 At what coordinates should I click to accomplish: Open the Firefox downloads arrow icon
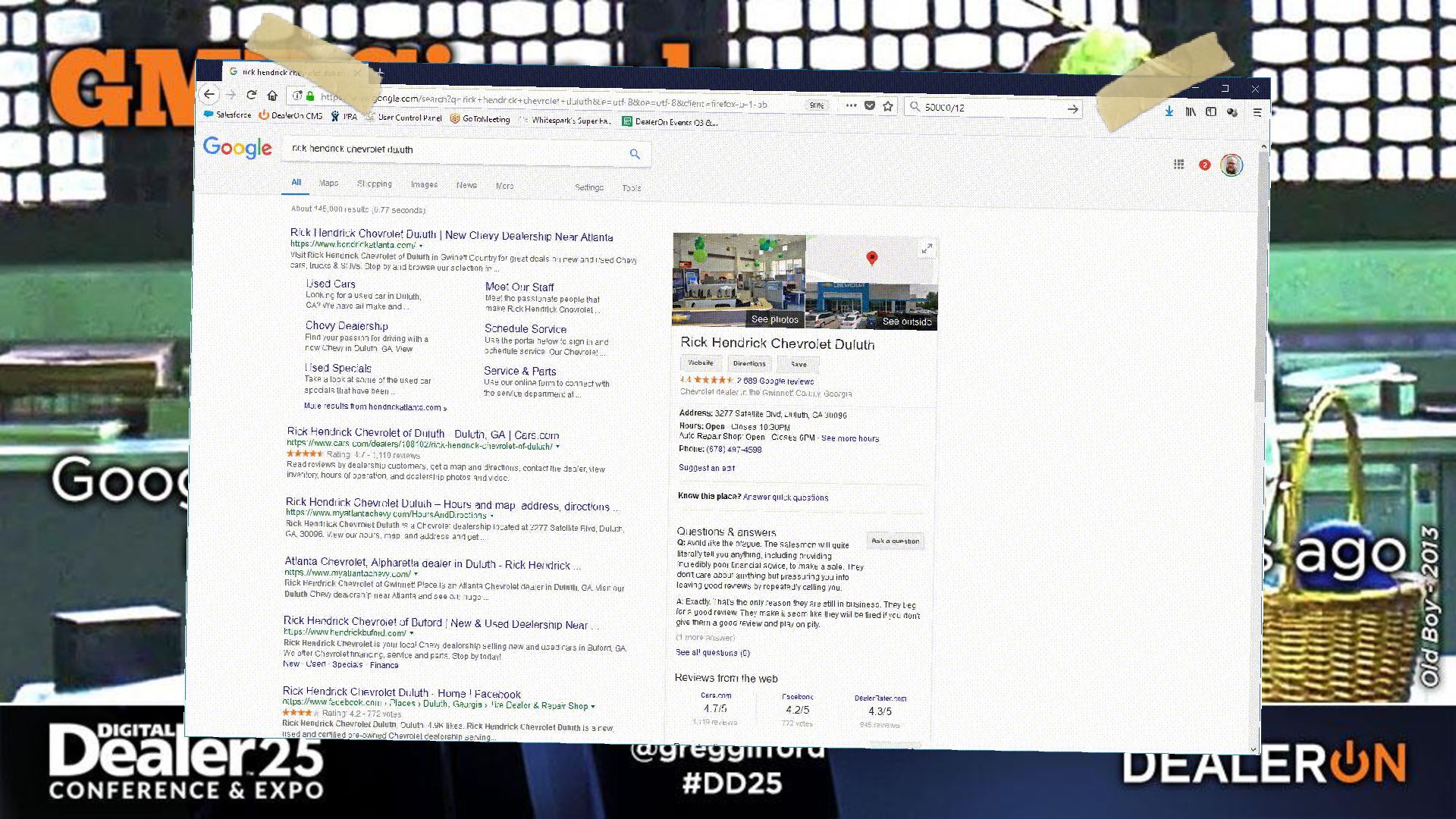tap(1169, 111)
